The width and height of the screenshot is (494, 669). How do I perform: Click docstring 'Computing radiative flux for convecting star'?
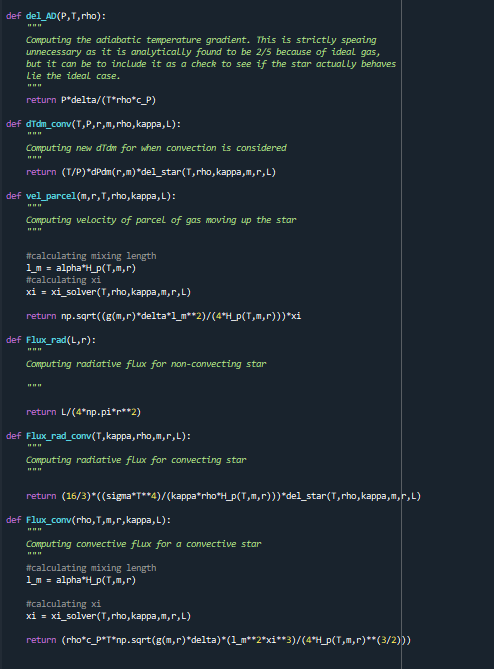136,460
